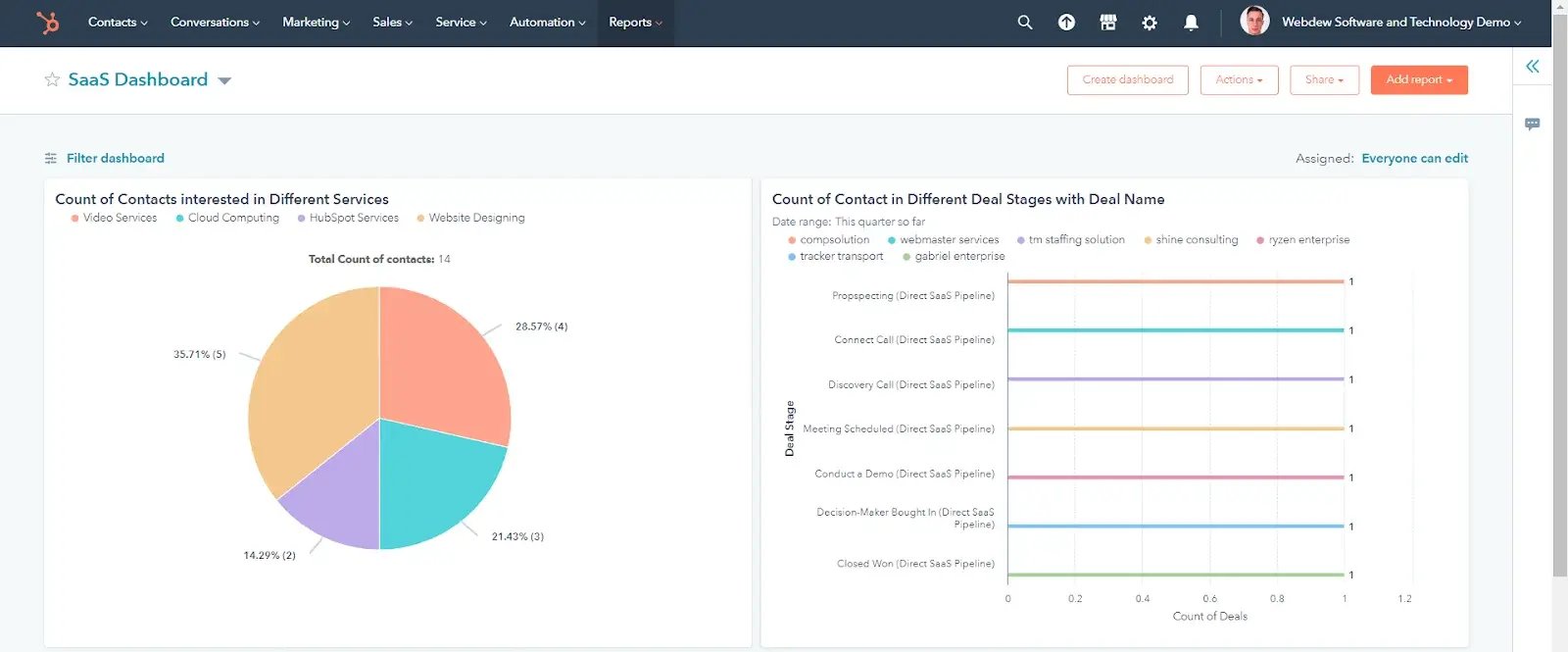Screen dimensions: 1568x652
Task: Click the 35.71% (5) pie label
Action: [x=199, y=354]
